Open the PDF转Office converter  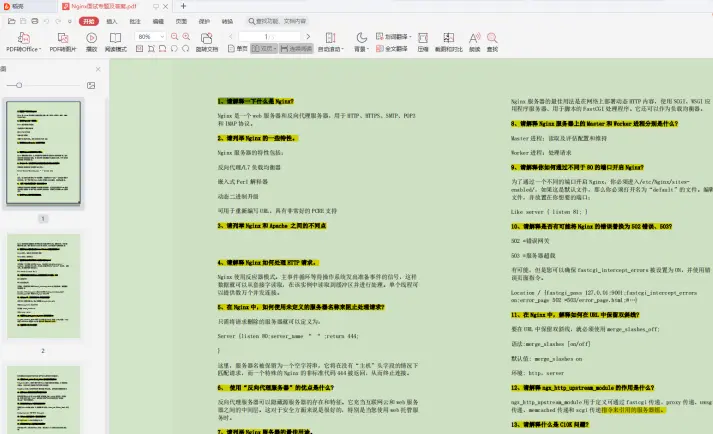tap(24, 42)
